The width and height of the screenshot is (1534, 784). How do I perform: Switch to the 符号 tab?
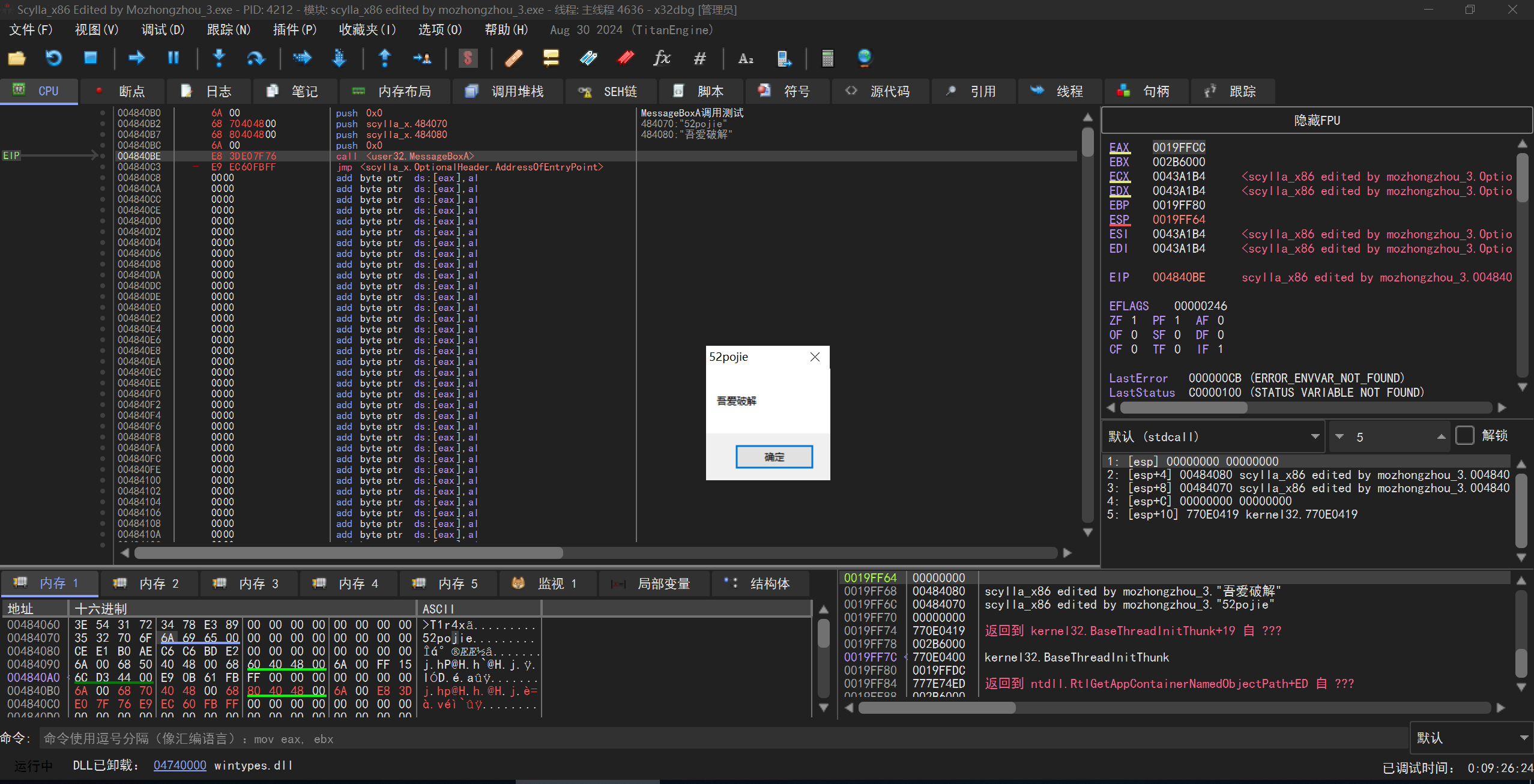click(x=787, y=91)
